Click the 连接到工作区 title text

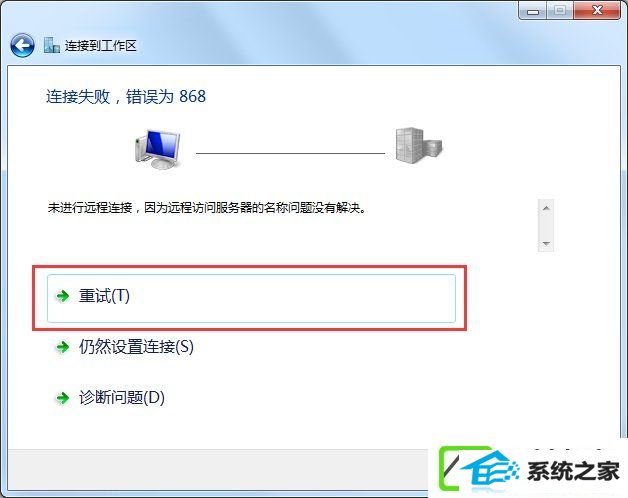click(x=101, y=46)
